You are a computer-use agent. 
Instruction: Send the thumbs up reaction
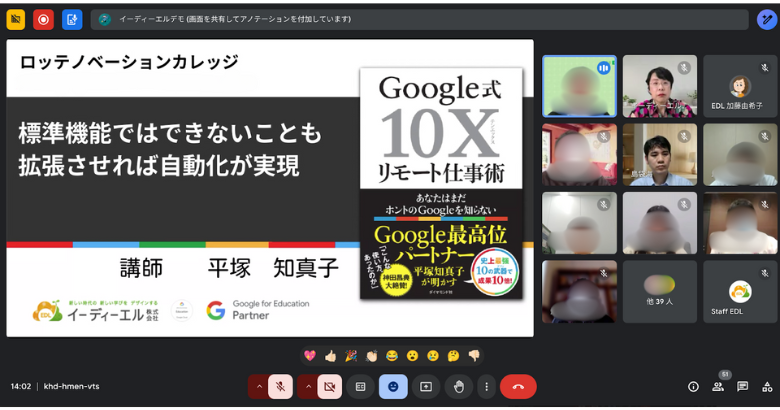click(330, 356)
